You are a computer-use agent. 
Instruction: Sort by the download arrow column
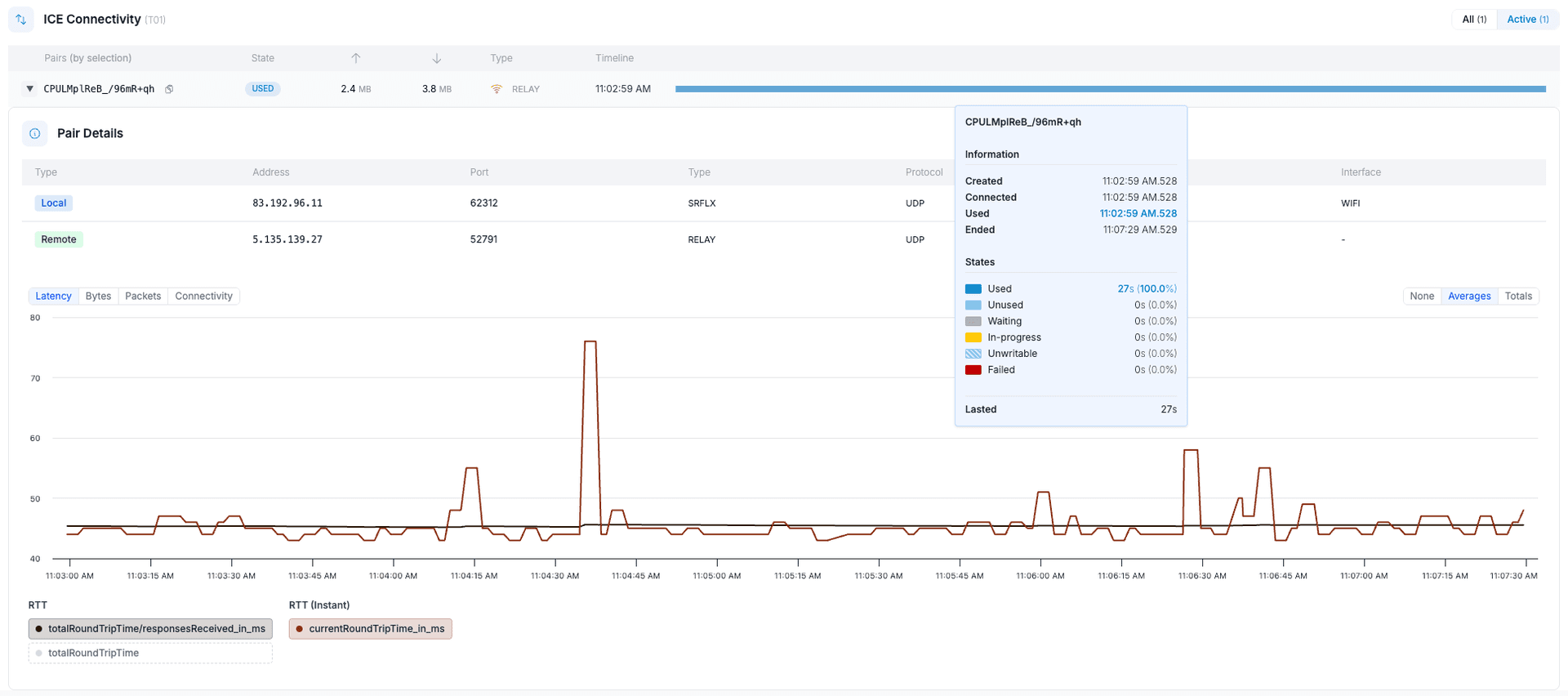tap(436, 58)
